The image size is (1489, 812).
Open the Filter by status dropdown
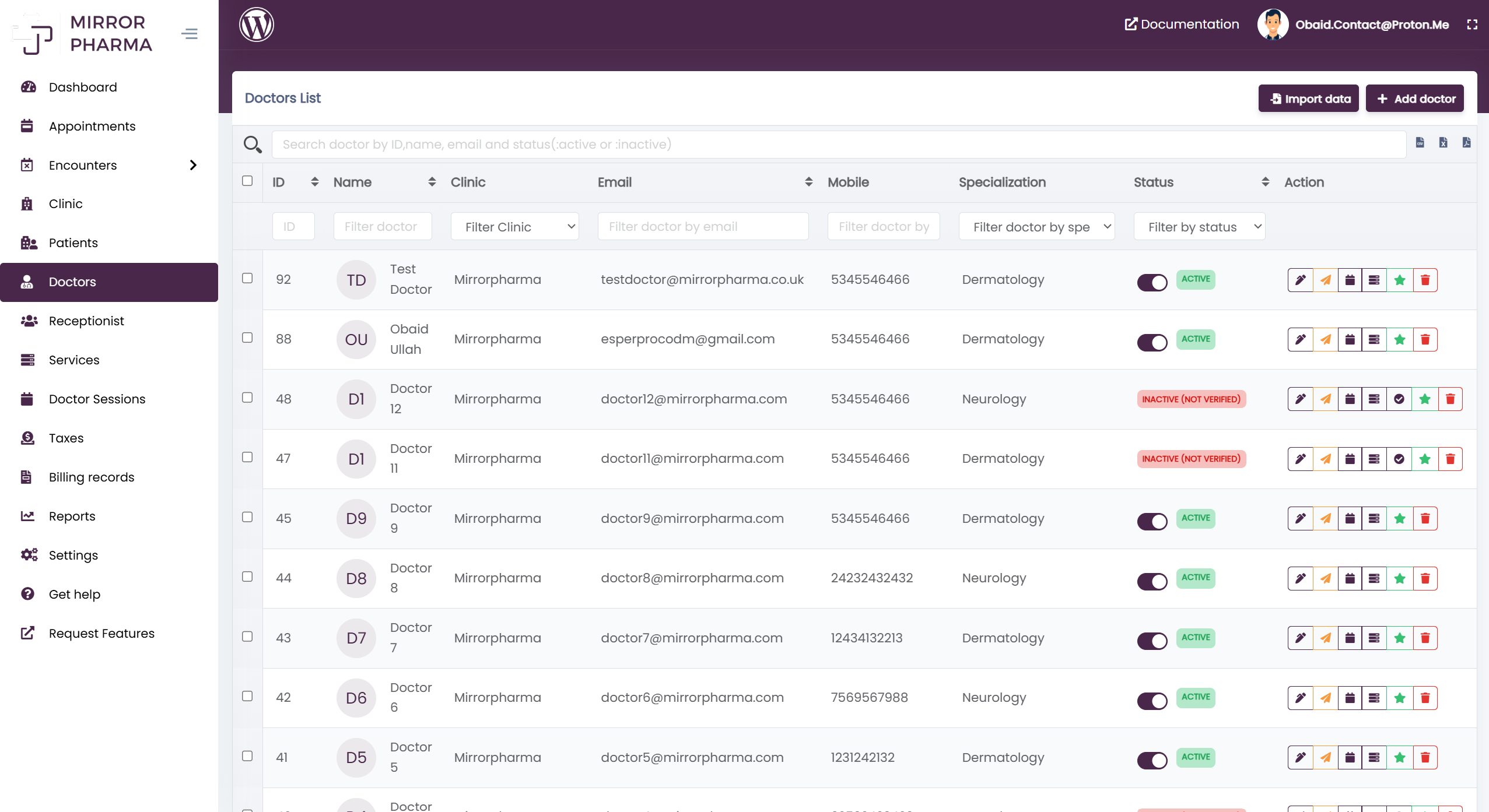pos(1199,227)
